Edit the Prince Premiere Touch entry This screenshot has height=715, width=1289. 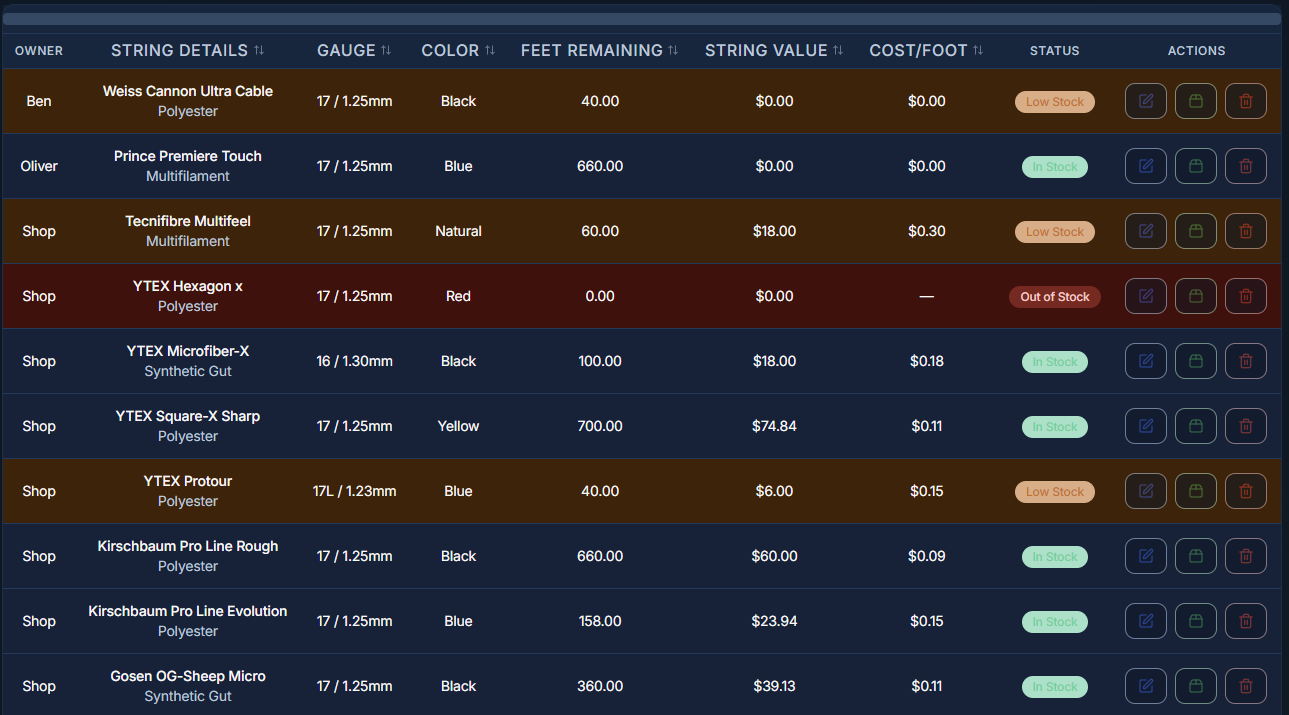1146,166
